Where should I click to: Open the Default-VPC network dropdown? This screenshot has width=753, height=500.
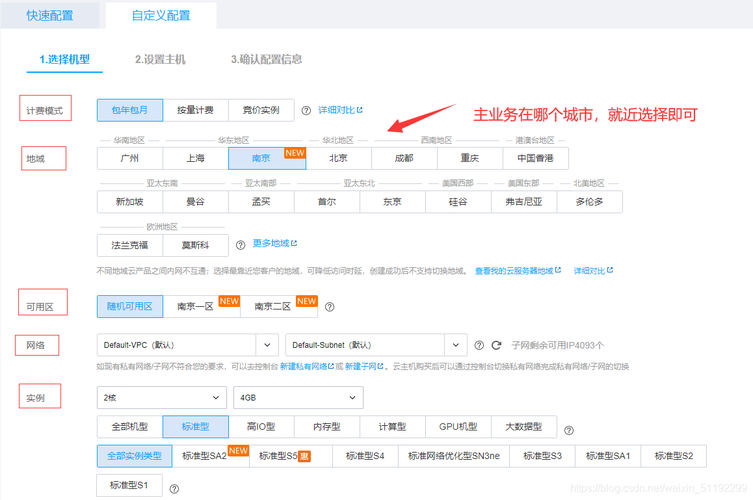[x=187, y=345]
